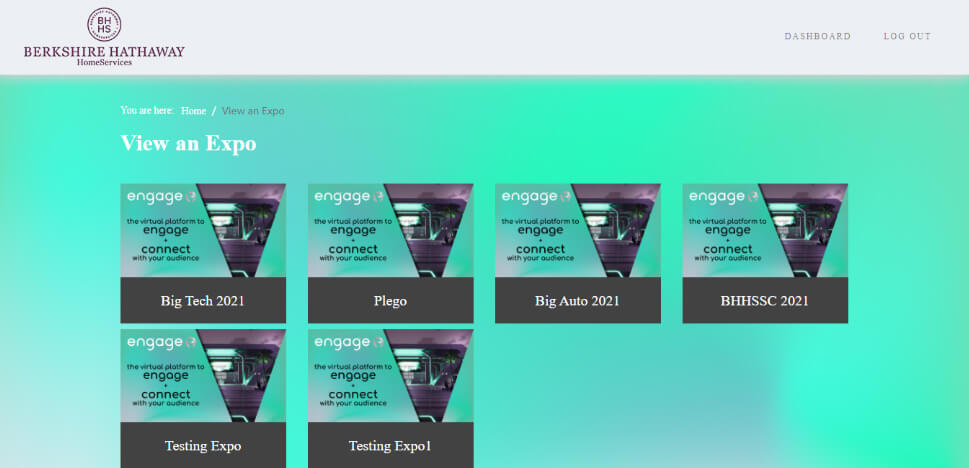Screen dimensions: 969x468
Task: Click the Big Auto 2021 label
Action: [x=578, y=300]
